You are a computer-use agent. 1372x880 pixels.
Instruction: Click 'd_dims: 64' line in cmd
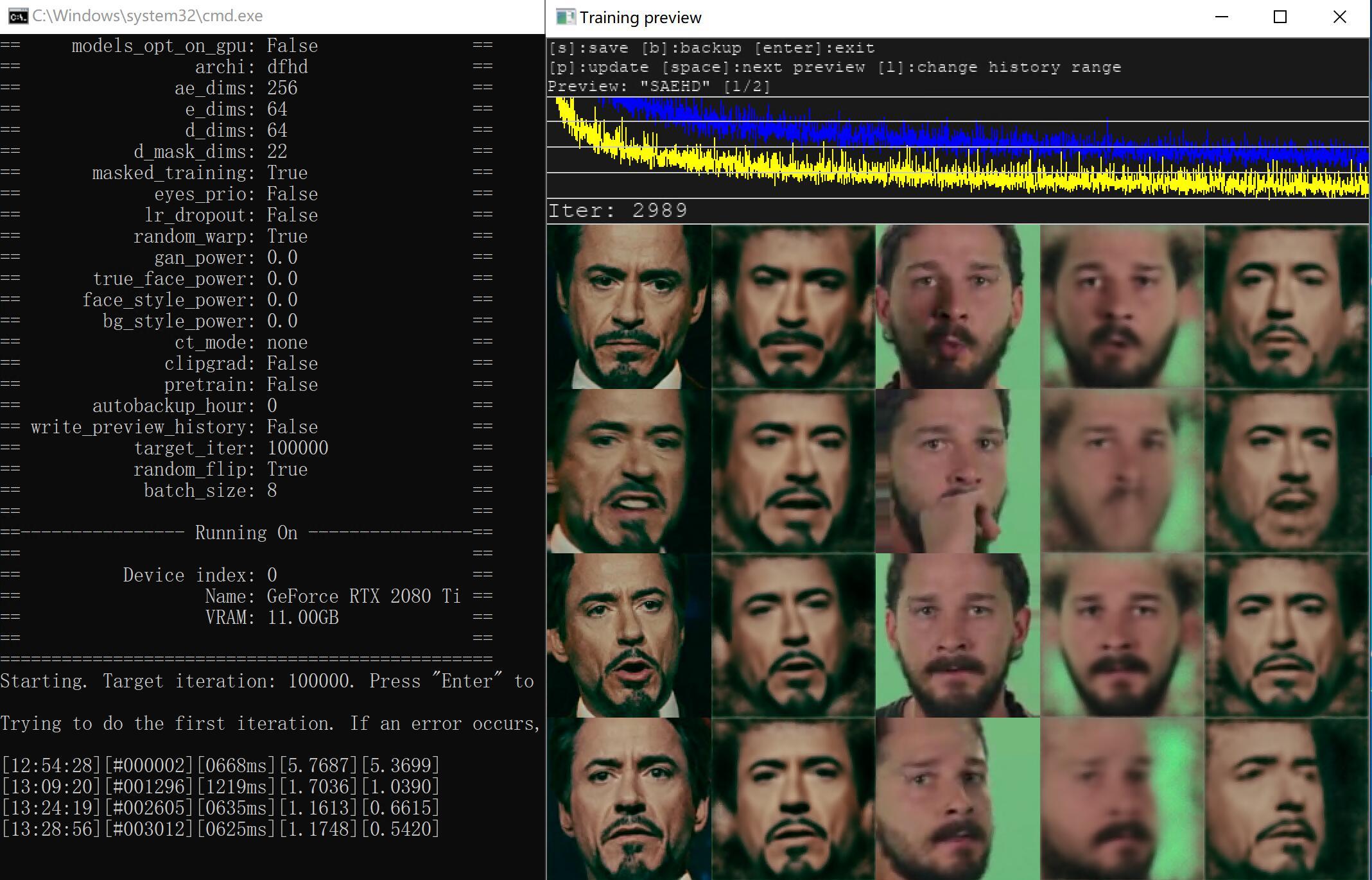236,130
